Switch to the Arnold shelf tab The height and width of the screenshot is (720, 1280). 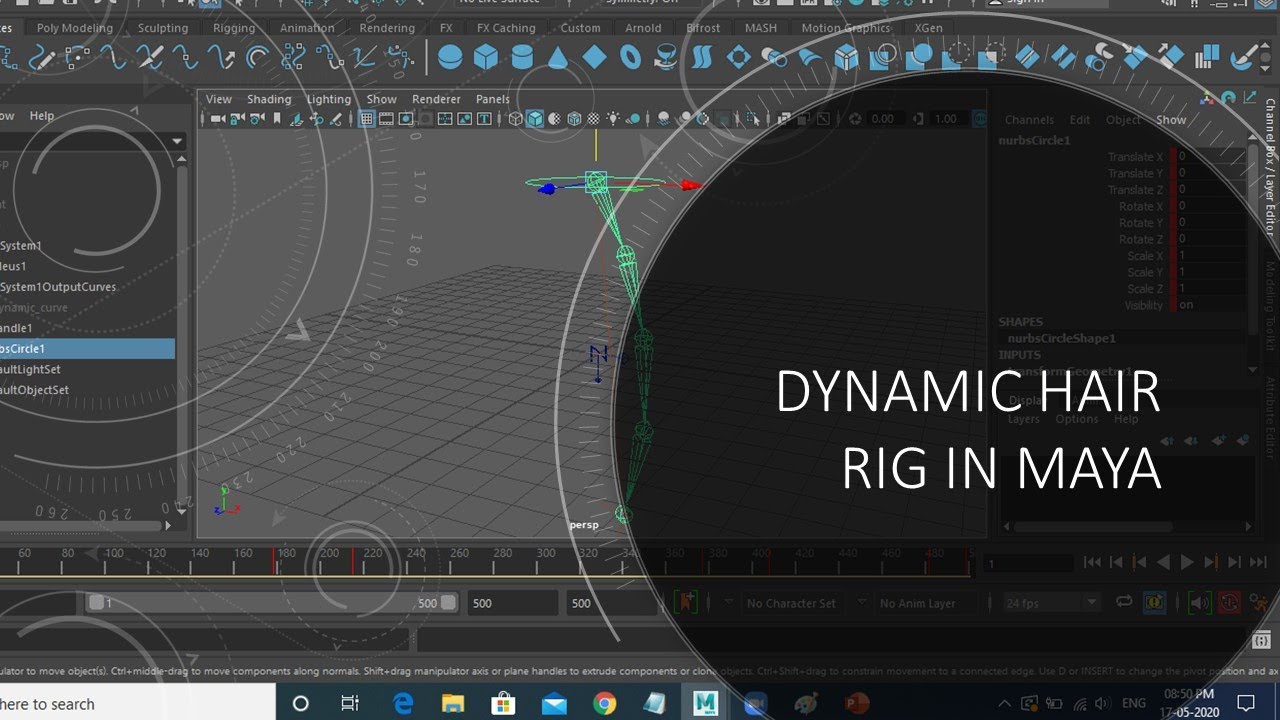tap(643, 28)
